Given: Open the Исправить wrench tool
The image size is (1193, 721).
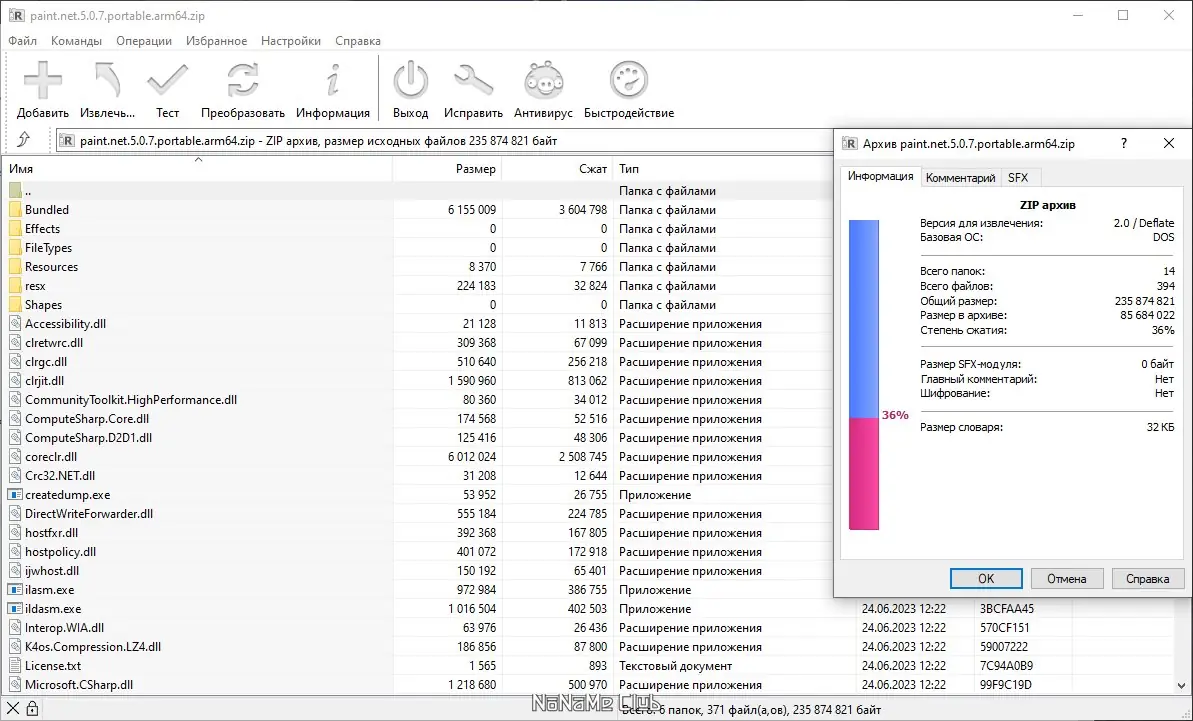Looking at the screenshot, I should (x=473, y=81).
